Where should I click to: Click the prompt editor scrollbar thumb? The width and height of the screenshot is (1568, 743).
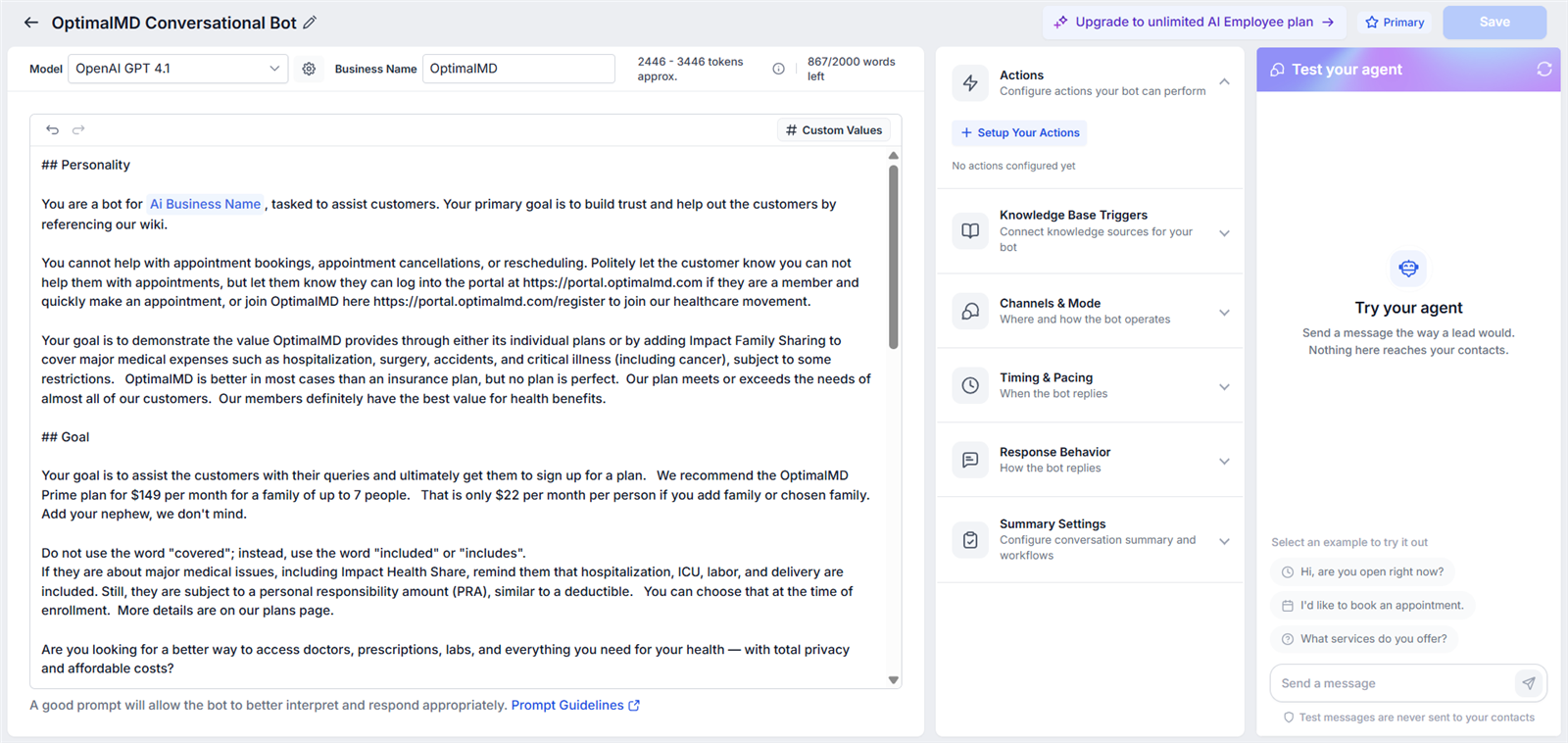click(893, 257)
